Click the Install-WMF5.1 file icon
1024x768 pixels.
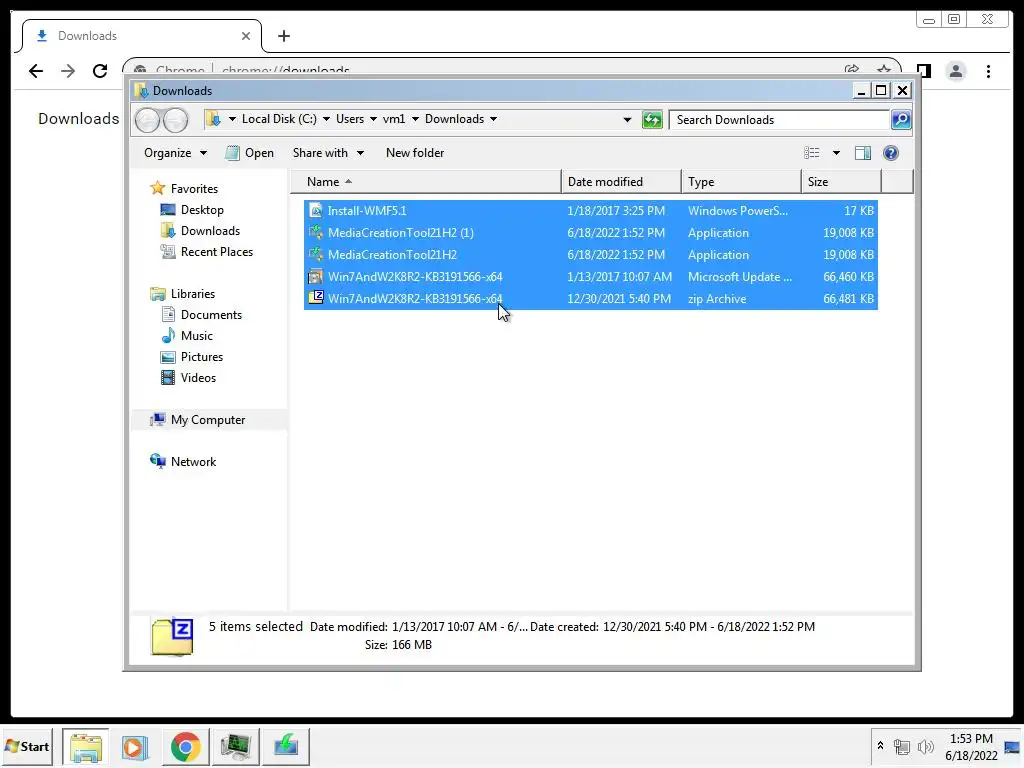click(316, 210)
